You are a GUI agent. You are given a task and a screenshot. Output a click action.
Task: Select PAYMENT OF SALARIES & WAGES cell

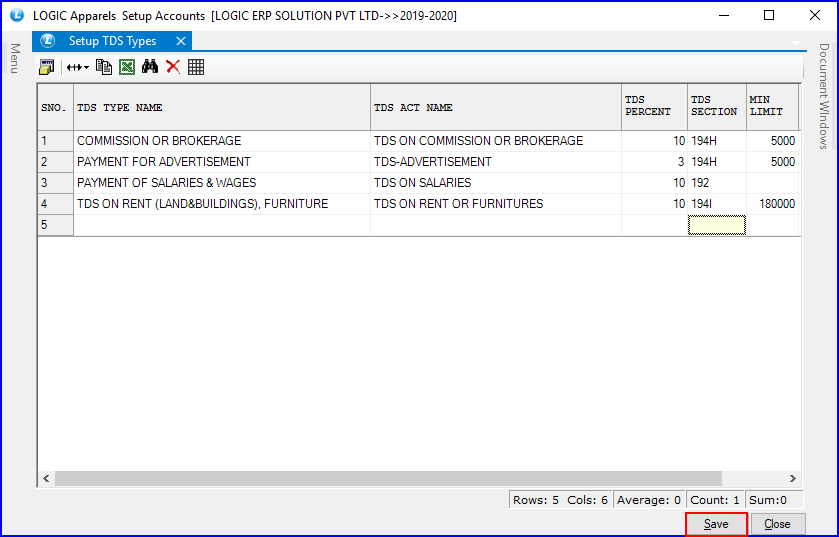tap(222, 183)
